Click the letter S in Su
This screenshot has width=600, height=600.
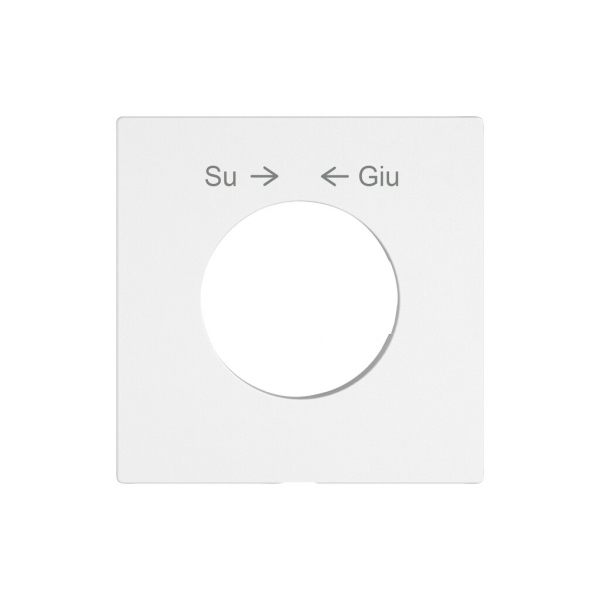(213, 176)
